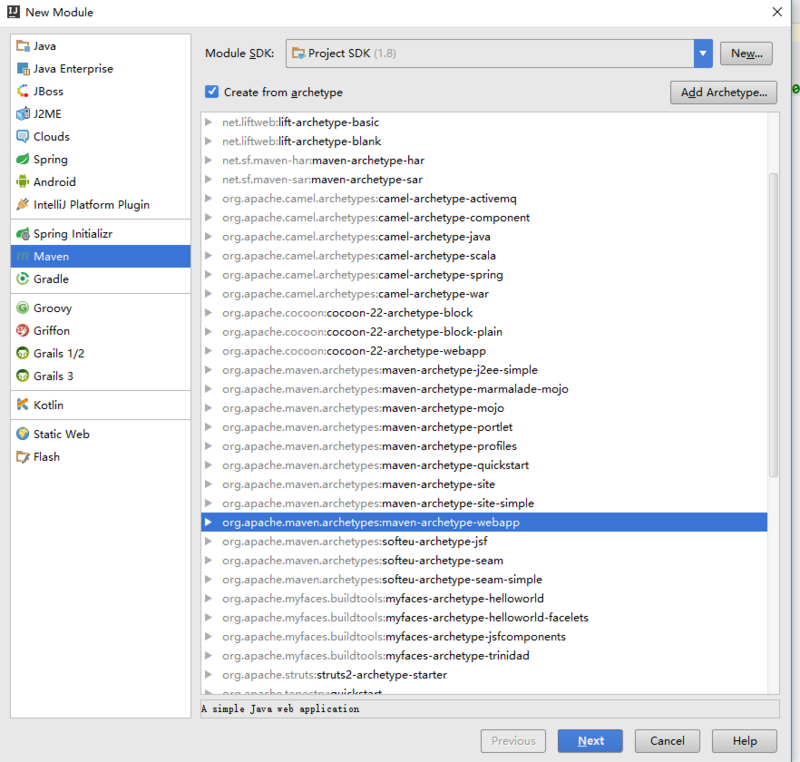The height and width of the screenshot is (762, 800).
Task: Click the Spring Initializr icon
Action: 22,234
